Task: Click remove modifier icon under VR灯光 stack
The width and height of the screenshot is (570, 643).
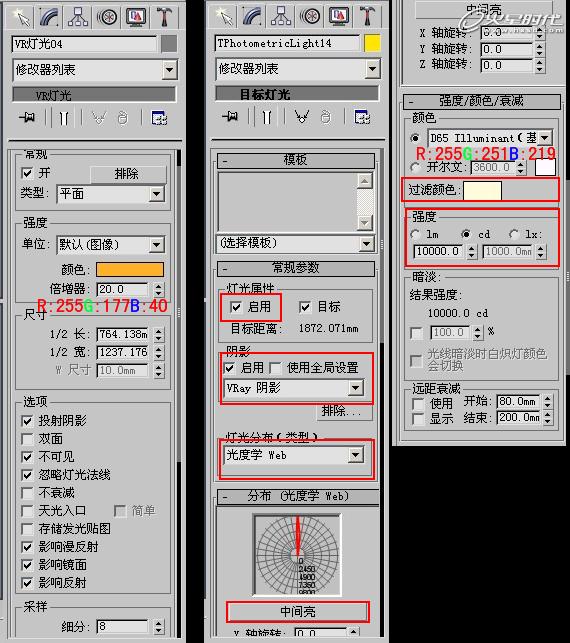Action: (123, 118)
